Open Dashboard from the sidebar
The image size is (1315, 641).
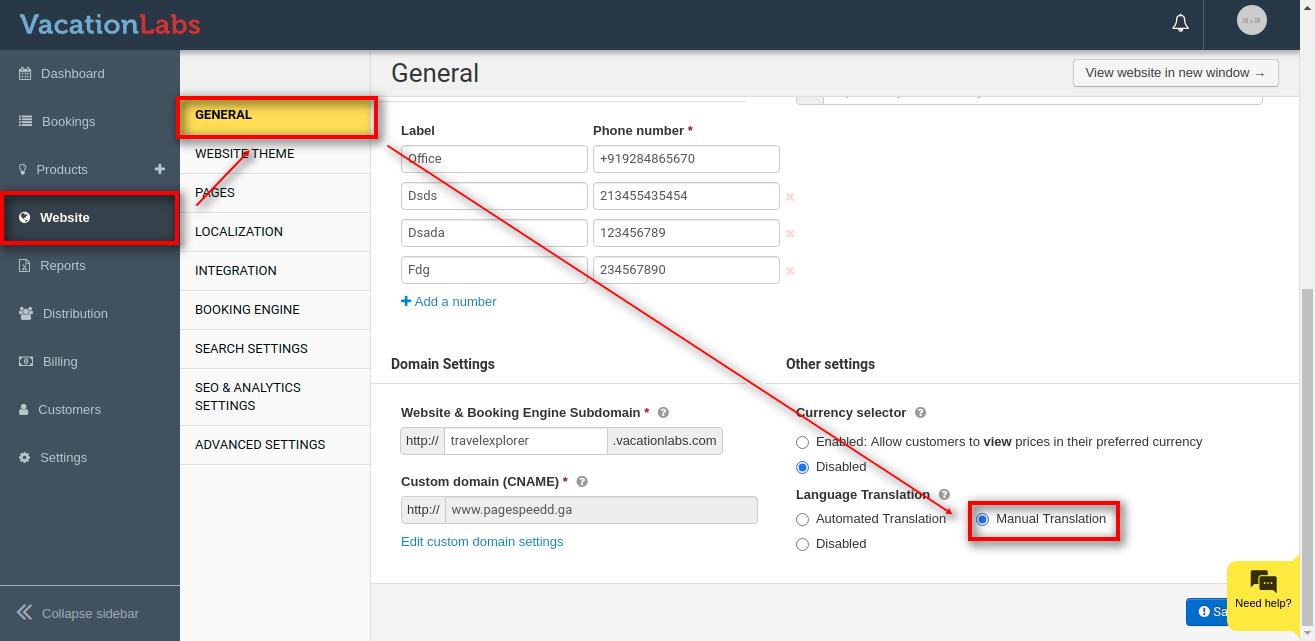tap(72, 74)
